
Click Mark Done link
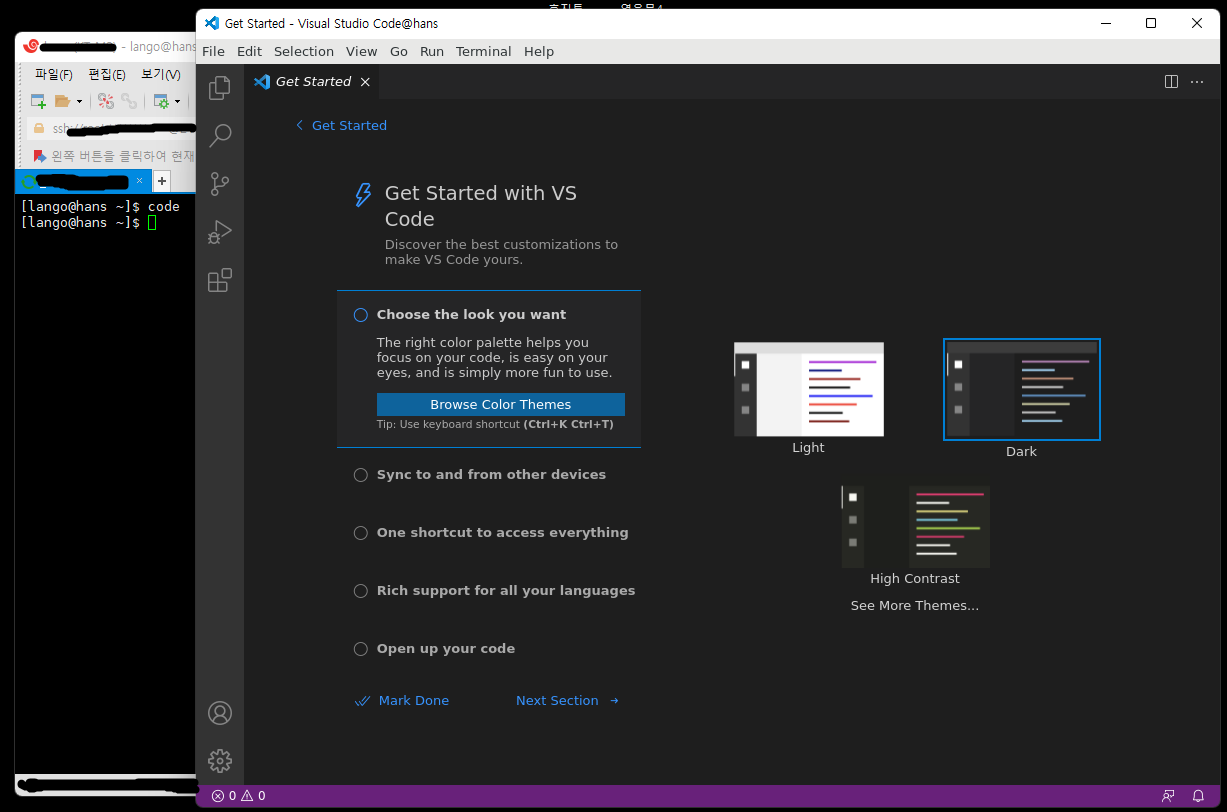402,701
